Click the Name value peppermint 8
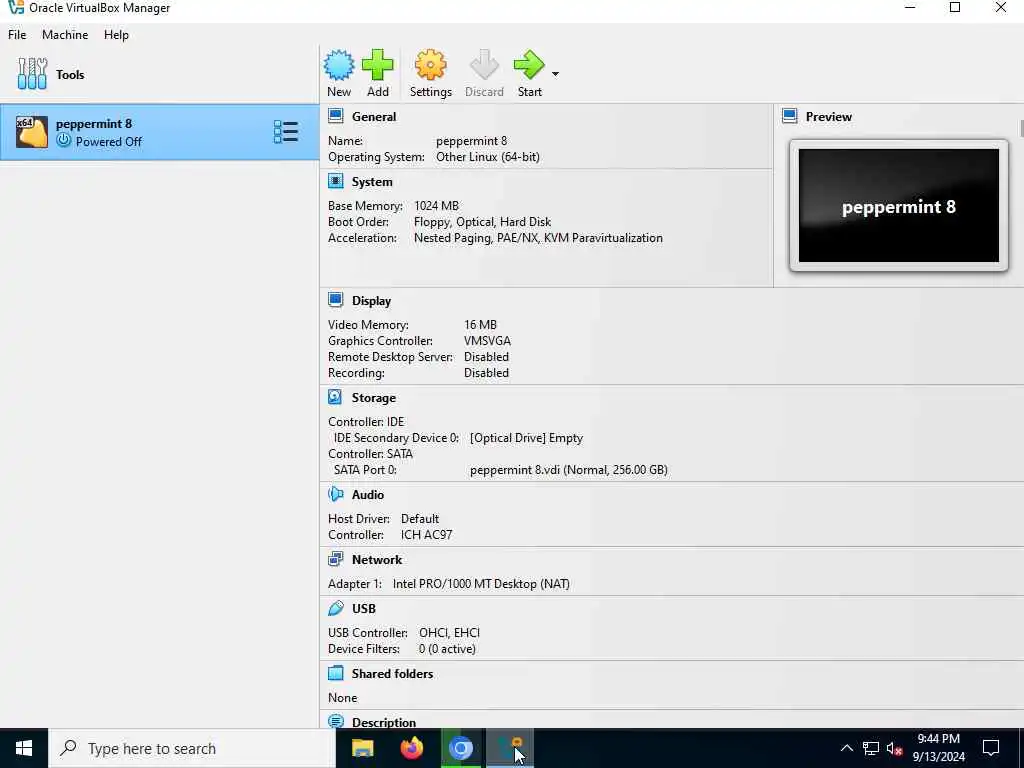 pos(472,141)
